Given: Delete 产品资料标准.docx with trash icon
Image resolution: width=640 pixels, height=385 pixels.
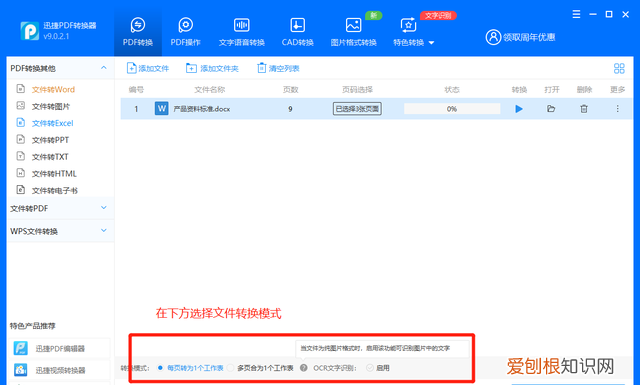Looking at the screenshot, I should (584, 109).
